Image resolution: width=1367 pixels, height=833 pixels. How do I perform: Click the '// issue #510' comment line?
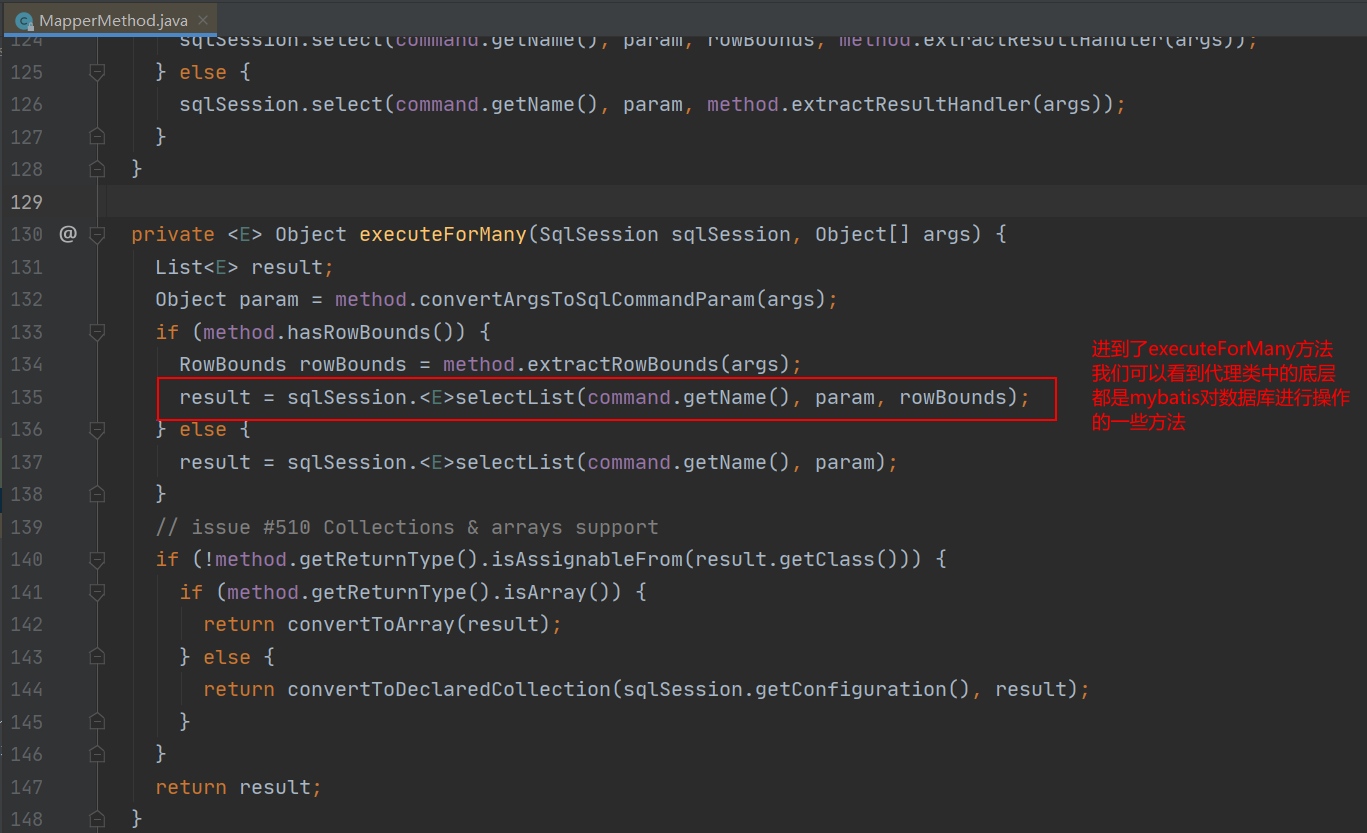(x=407, y=527)
